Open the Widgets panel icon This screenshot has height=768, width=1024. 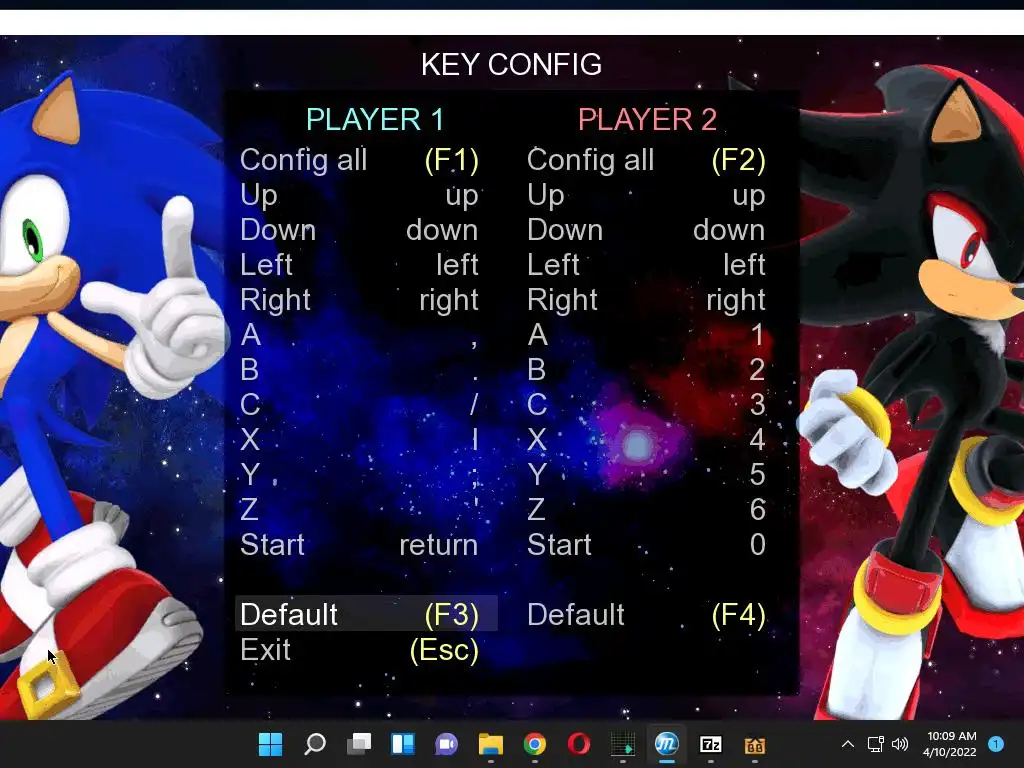(402, 744)
